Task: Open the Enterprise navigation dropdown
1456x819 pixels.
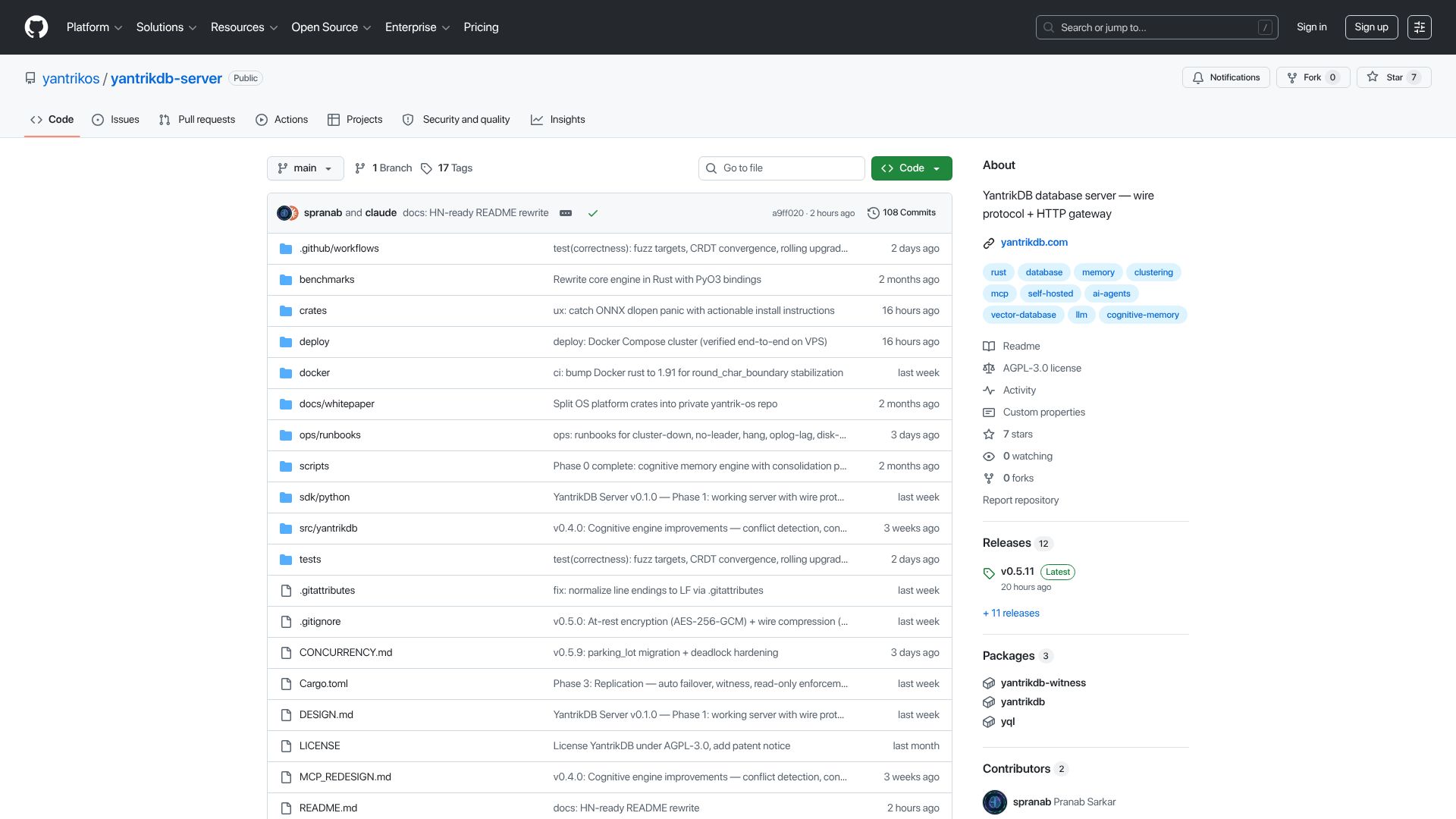Action: 417,27
